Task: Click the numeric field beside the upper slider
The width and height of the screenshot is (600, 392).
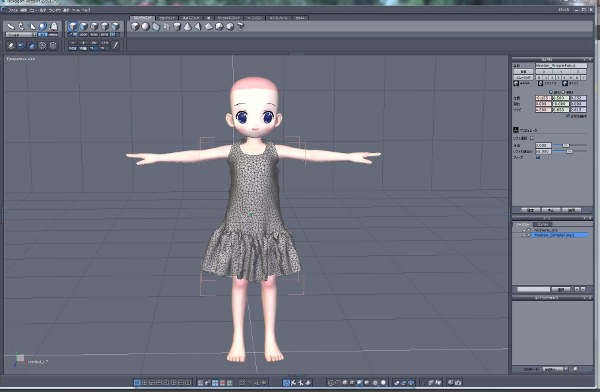Action: click(x=543, y=145)
